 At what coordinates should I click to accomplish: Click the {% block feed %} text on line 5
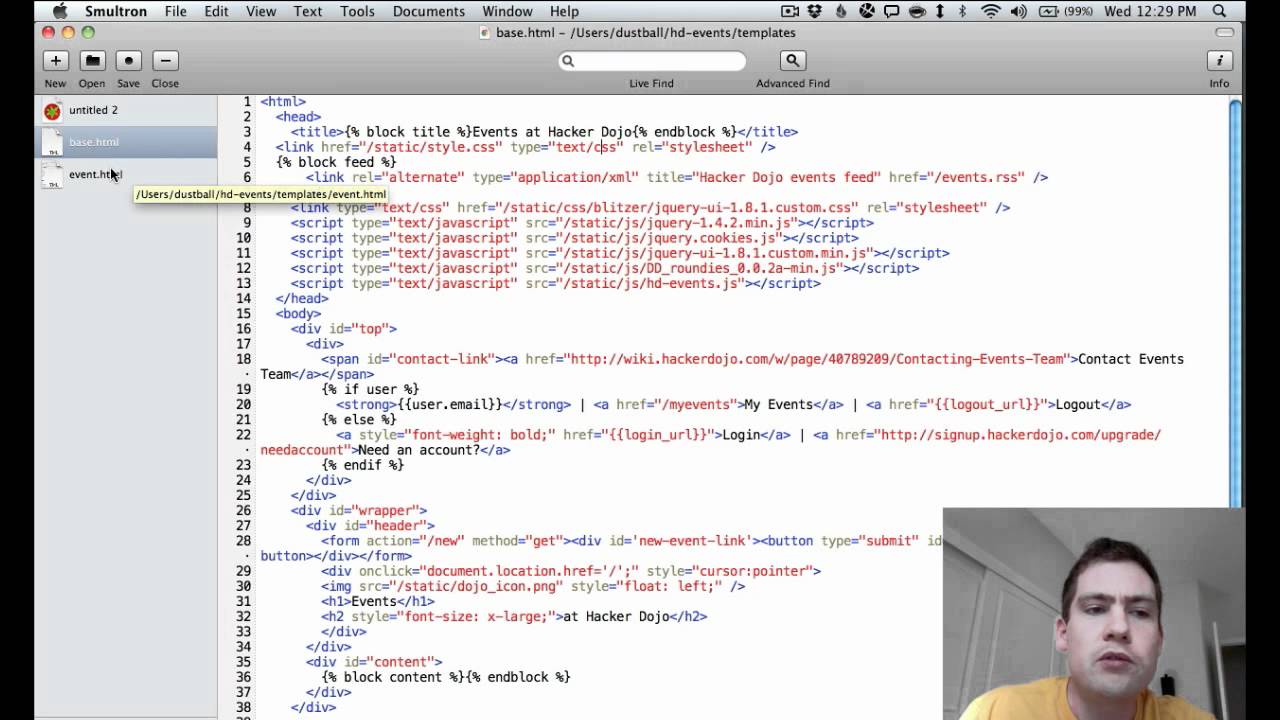[336, 162]
